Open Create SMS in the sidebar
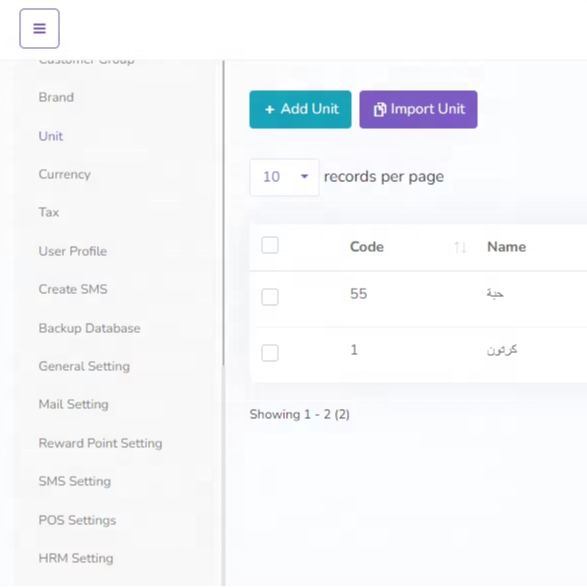 pos(73,289)
